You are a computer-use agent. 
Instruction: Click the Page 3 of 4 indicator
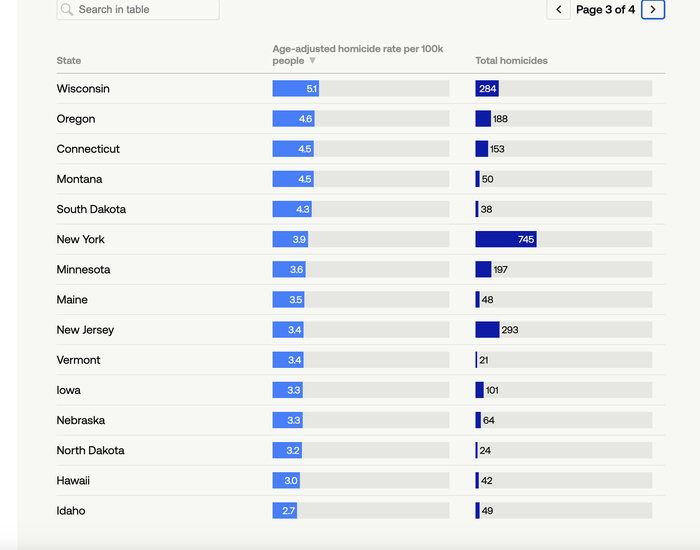coord(605,10)
